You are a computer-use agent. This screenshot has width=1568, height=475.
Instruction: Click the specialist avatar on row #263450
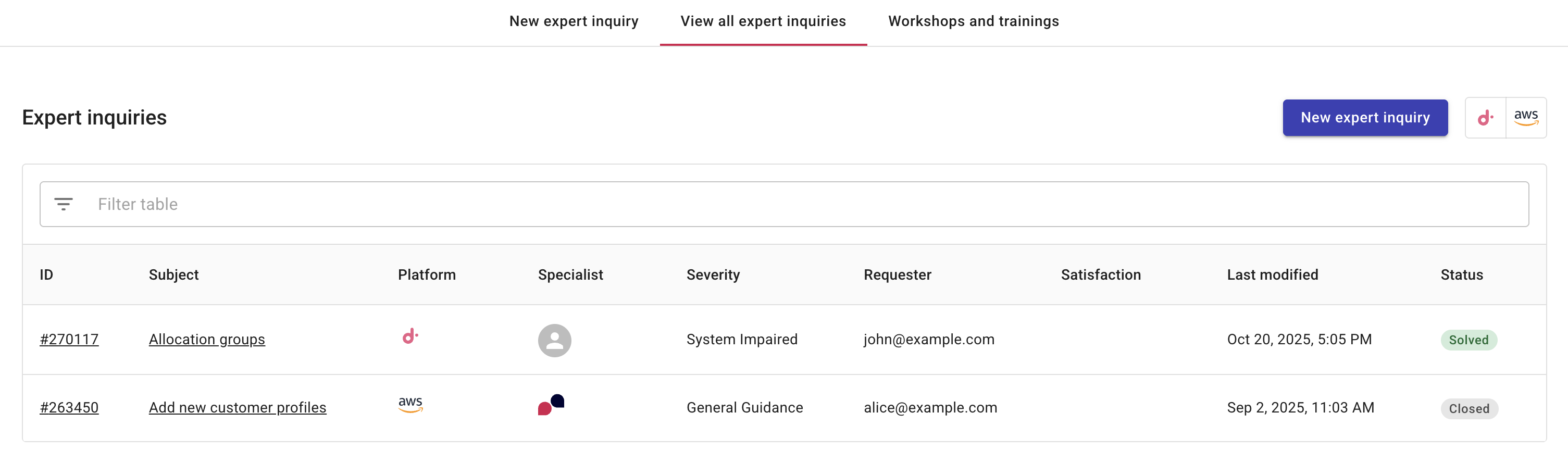coord(551,405)
